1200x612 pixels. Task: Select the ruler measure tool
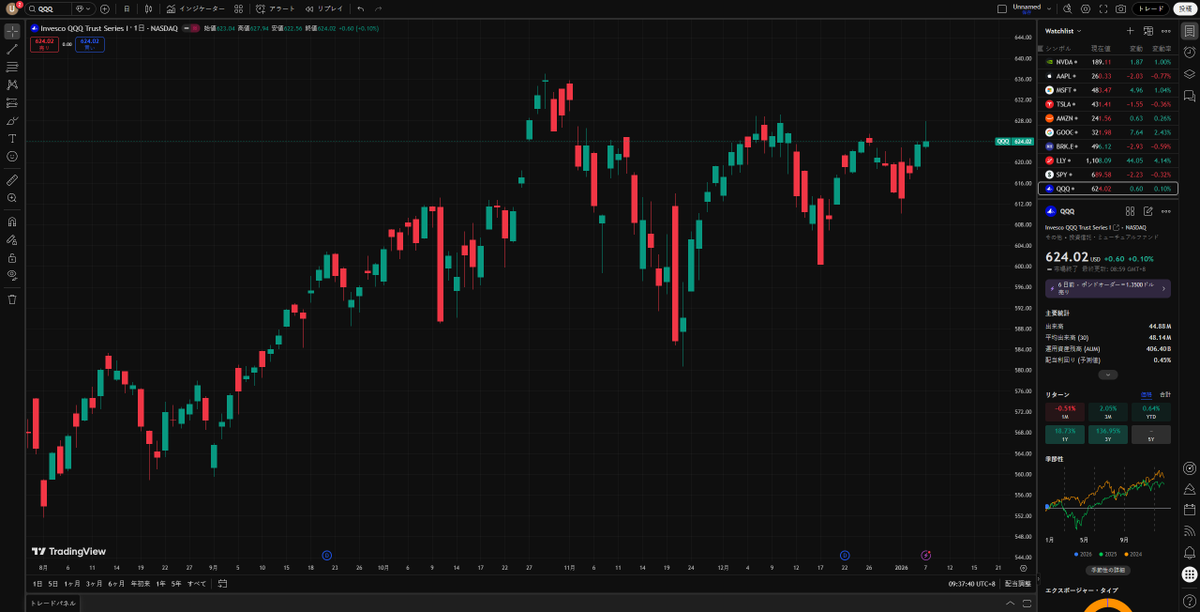[12, 180]
